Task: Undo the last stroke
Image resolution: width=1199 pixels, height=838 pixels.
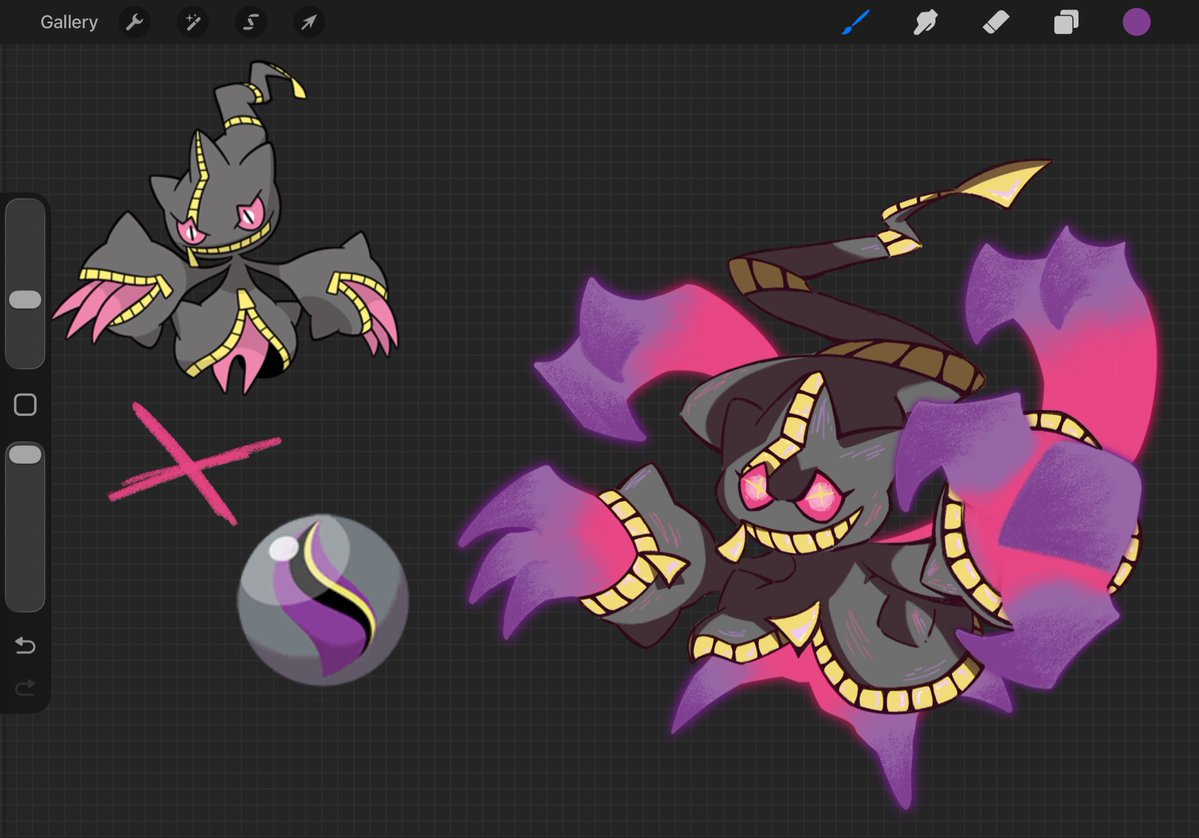Action: 25,646
